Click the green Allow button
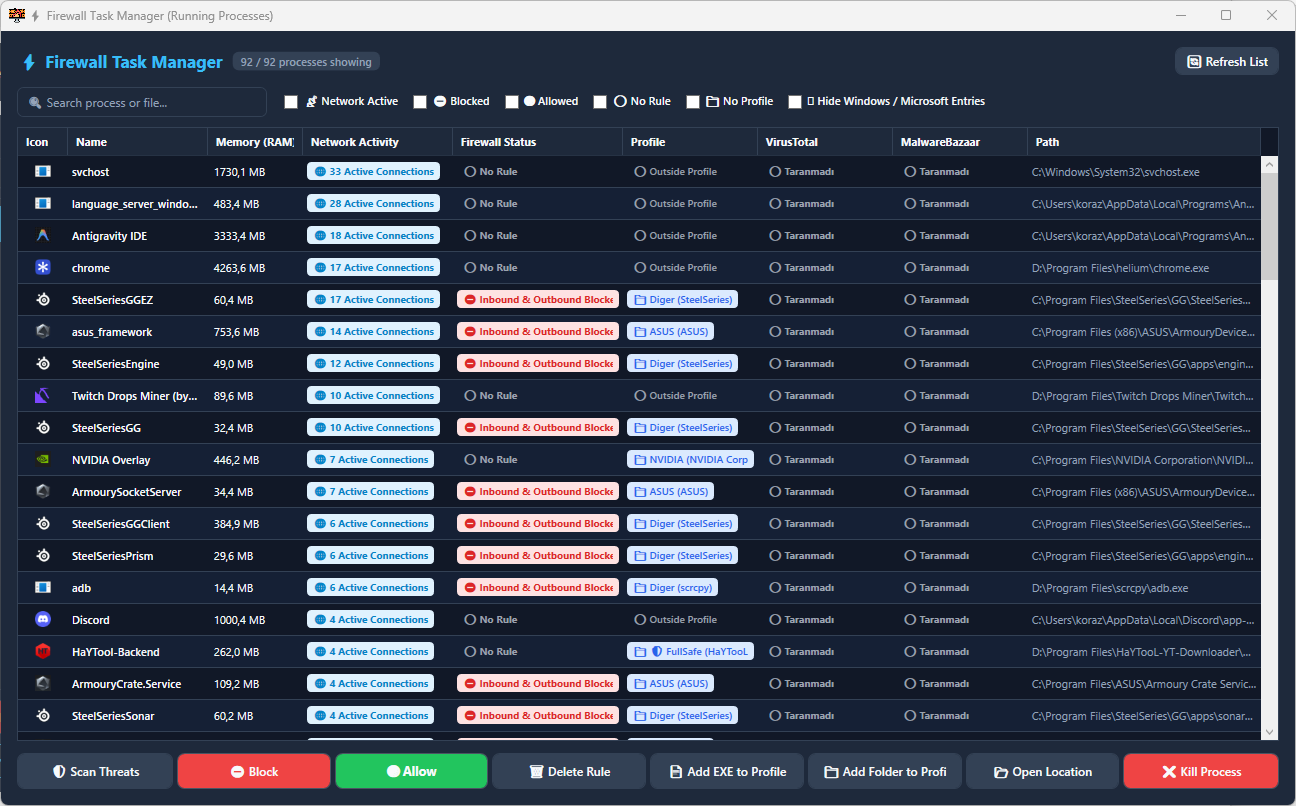 (x=411, y=772)
